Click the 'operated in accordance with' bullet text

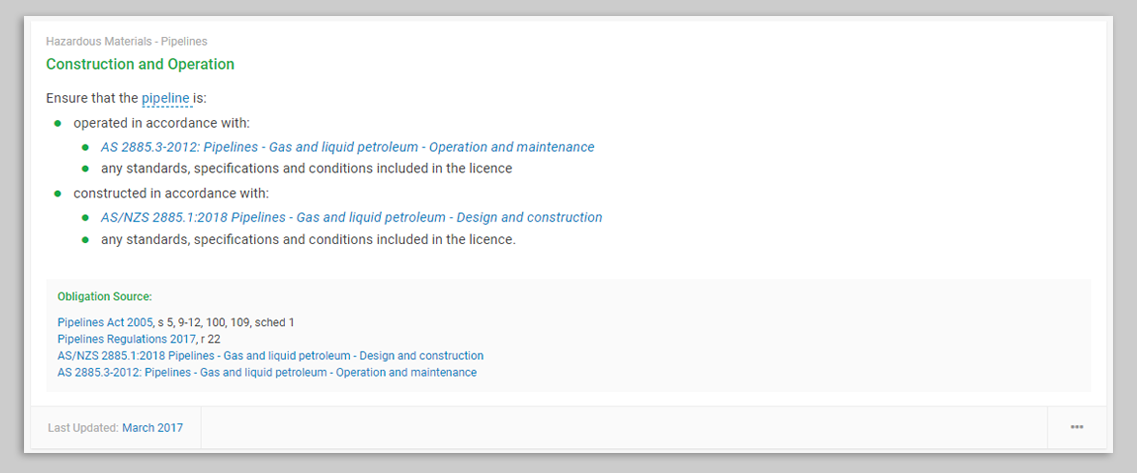[161, 123]
